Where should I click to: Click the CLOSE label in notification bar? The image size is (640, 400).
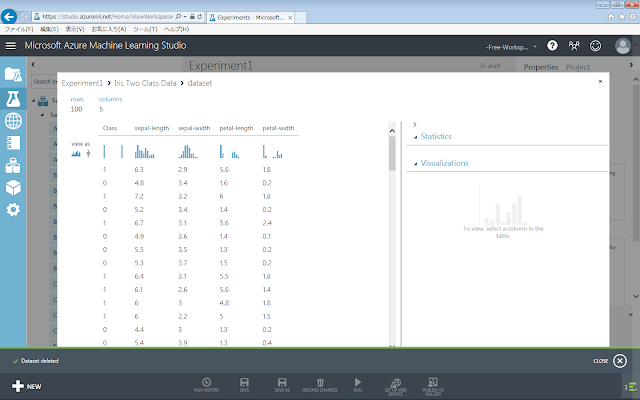pyautogui.click(x=601, y=361)
